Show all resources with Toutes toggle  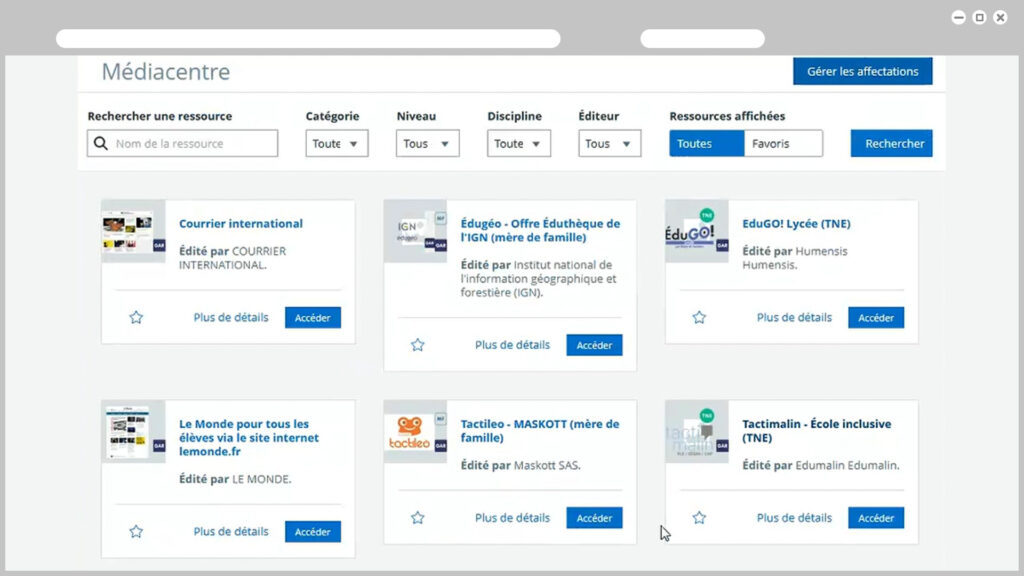(707, 144)
